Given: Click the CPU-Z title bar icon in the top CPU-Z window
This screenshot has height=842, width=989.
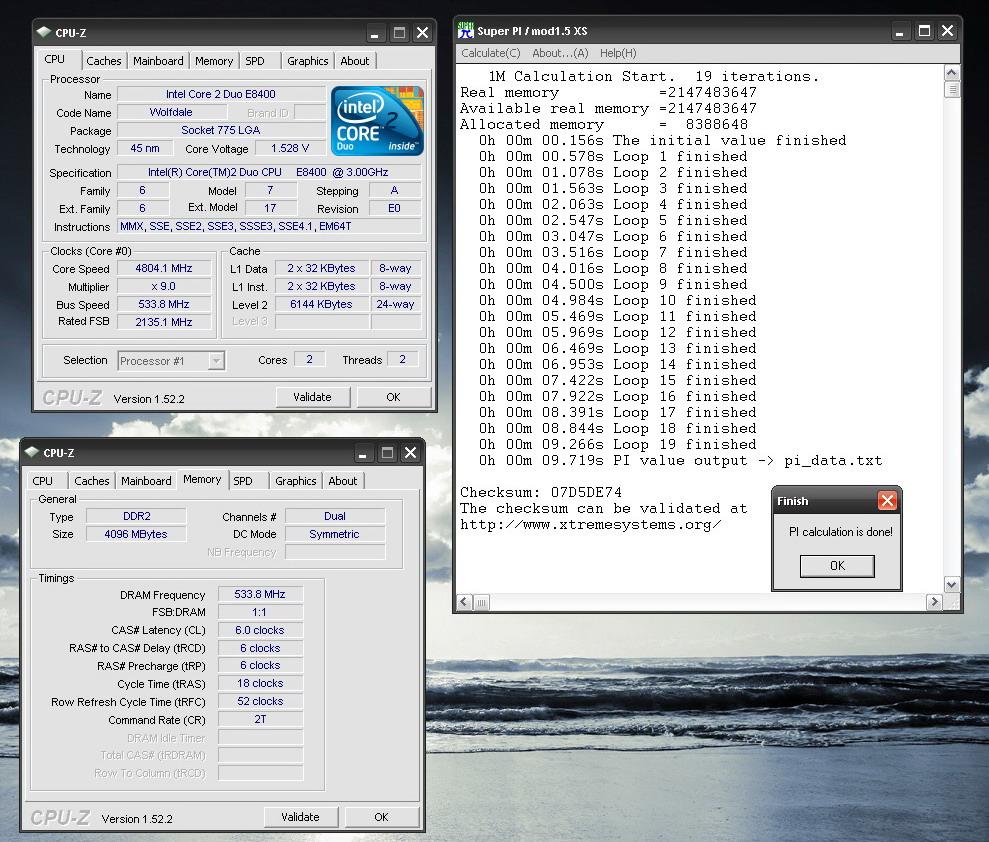Looking at the screenshot, I should click(44, 32).
